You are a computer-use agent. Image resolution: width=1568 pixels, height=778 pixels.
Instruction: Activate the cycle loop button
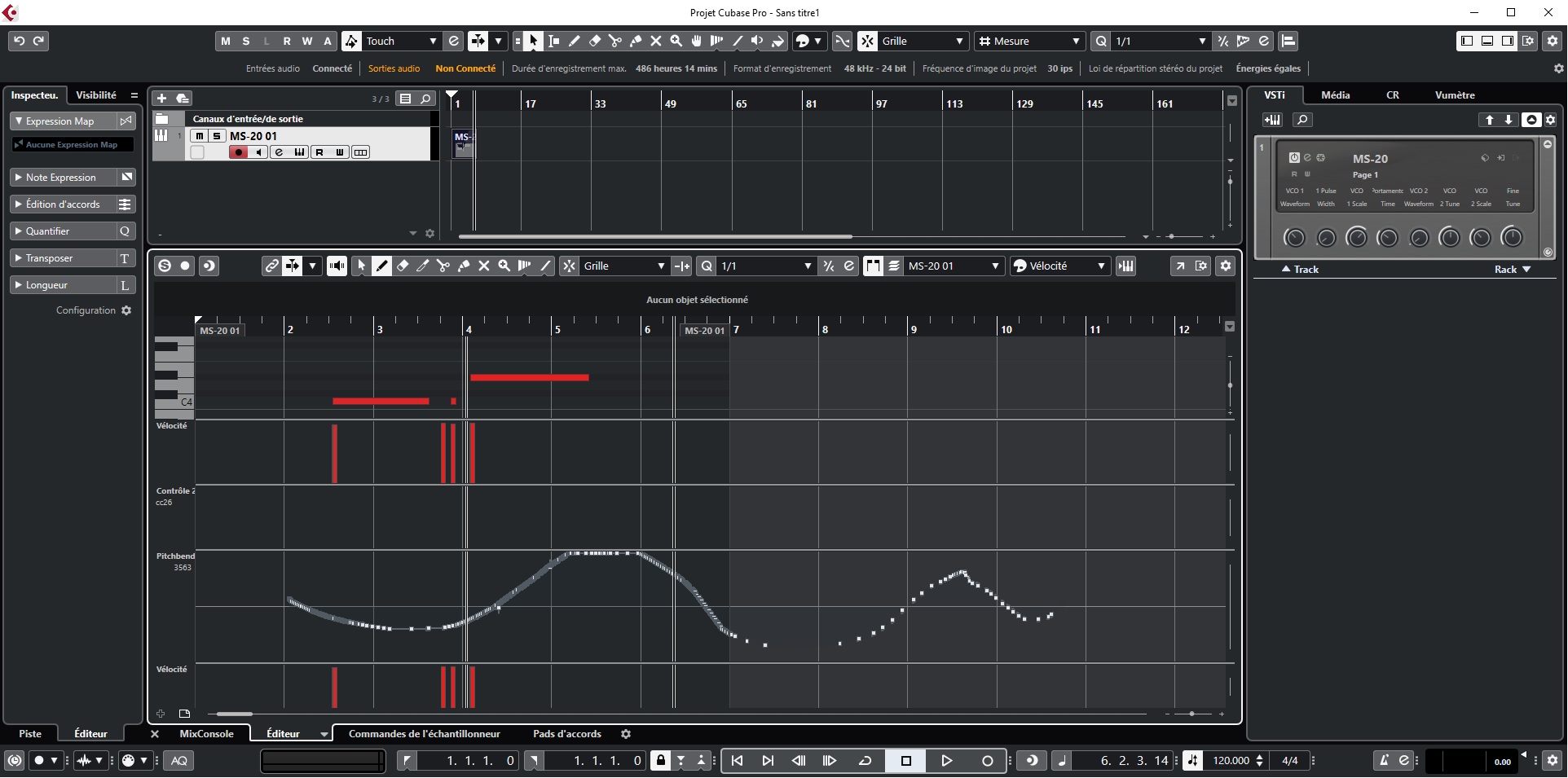pyautogui.click(x=865, y=761)
